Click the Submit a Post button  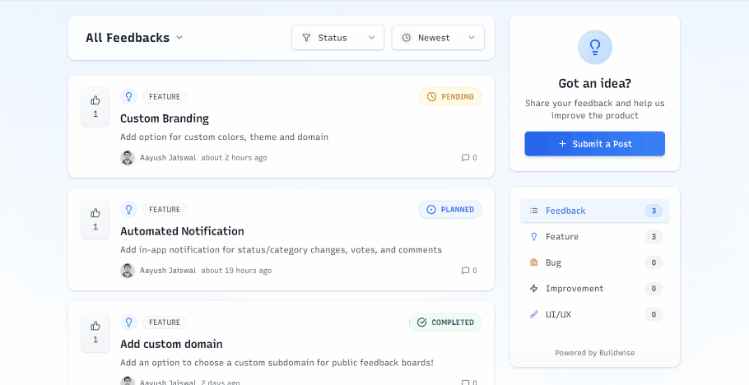click(x=595, y=144)
